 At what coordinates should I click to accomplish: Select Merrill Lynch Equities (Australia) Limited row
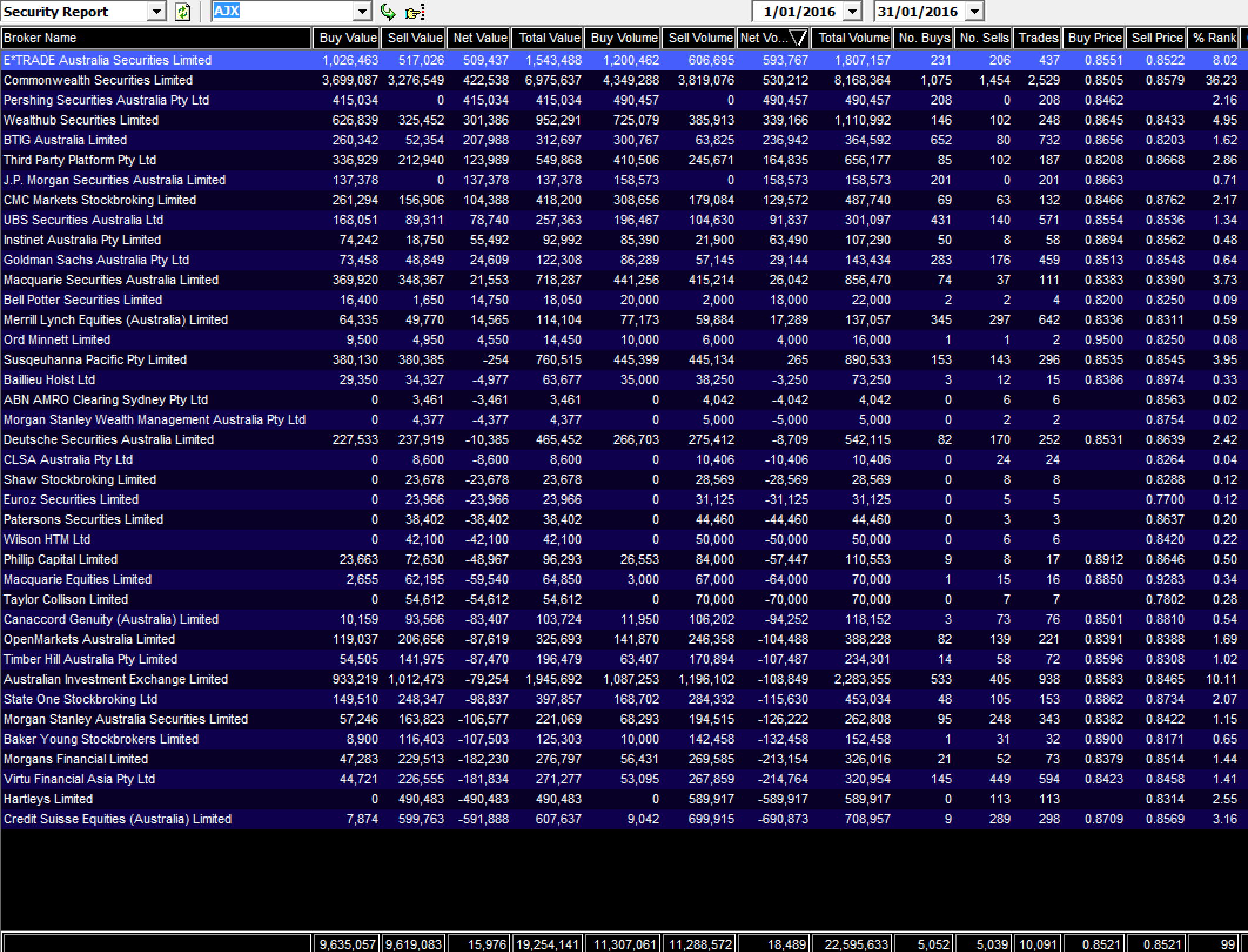point(624,319)
